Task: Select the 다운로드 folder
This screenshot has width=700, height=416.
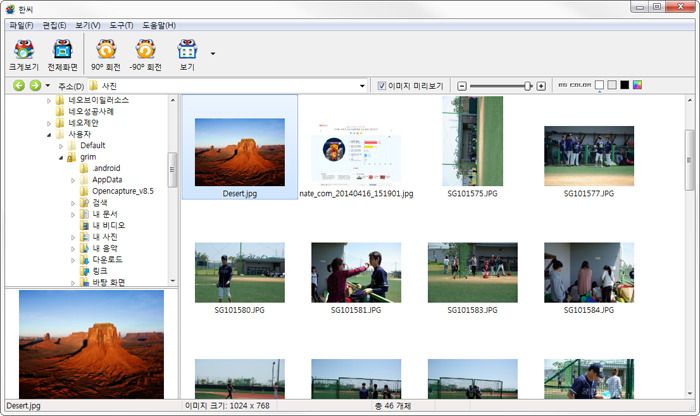Action: (107, 259)
